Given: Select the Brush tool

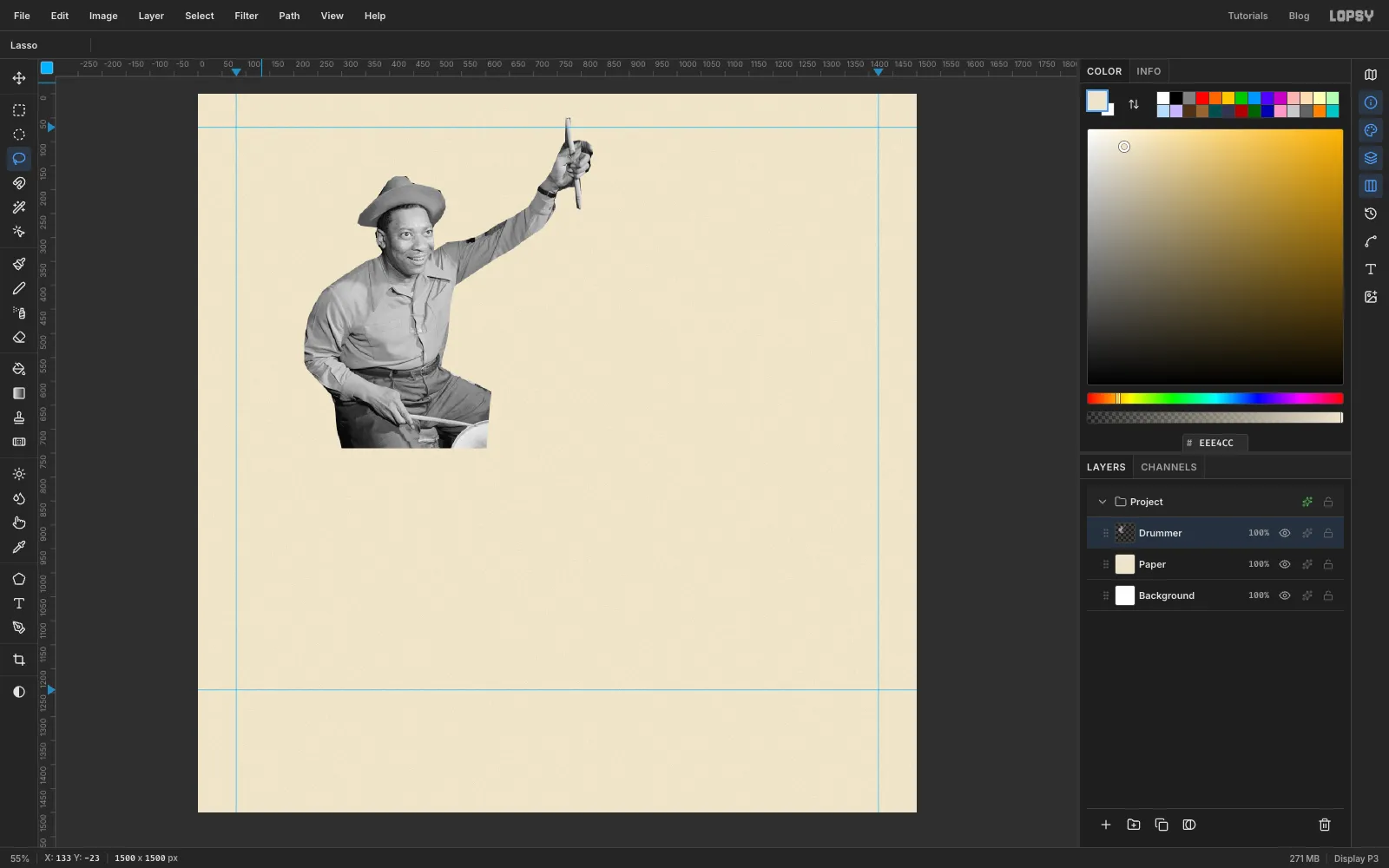Looking at the screenshot, I should 19,264.
